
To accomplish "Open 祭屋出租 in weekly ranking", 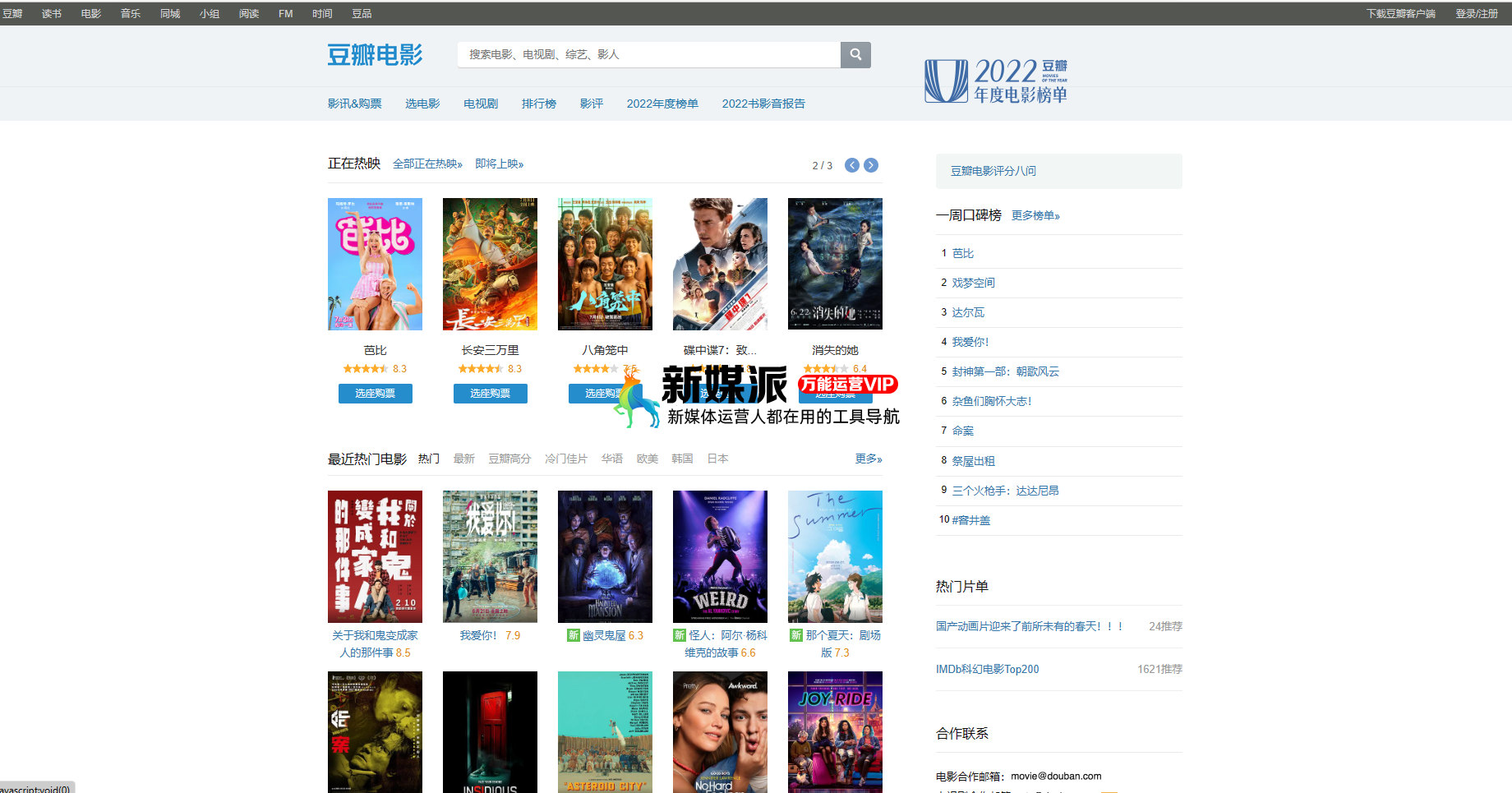I will pyautogui.click(x=974, y=461).
